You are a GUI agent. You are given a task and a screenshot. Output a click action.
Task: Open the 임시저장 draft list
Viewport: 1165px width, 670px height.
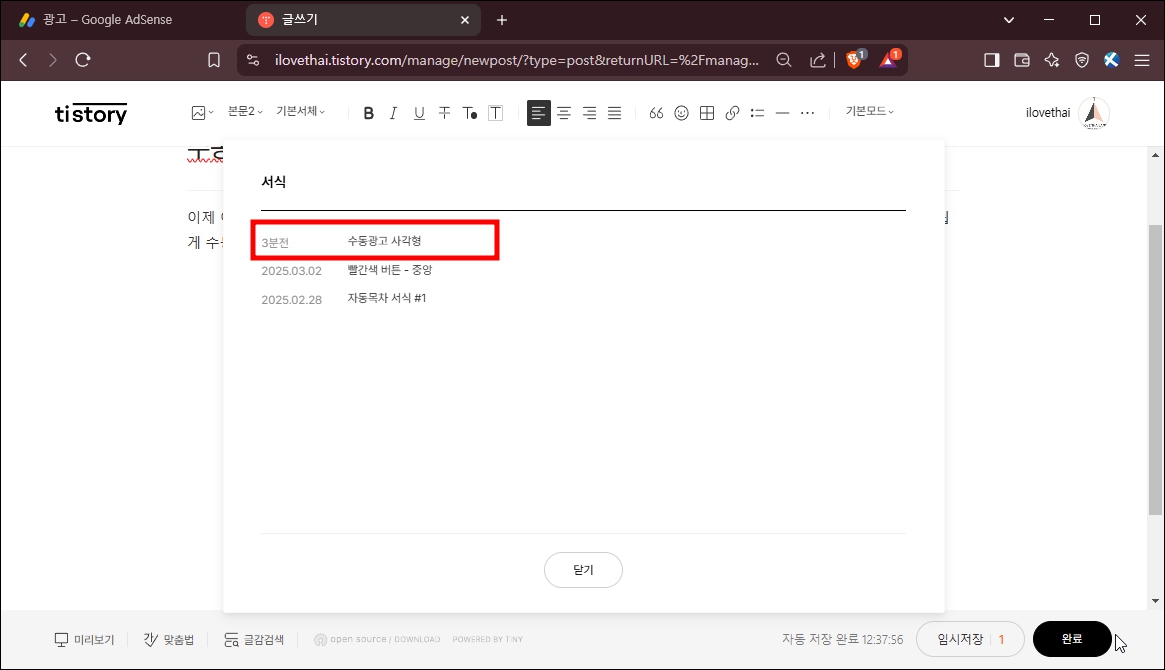[x=962, y=638]
